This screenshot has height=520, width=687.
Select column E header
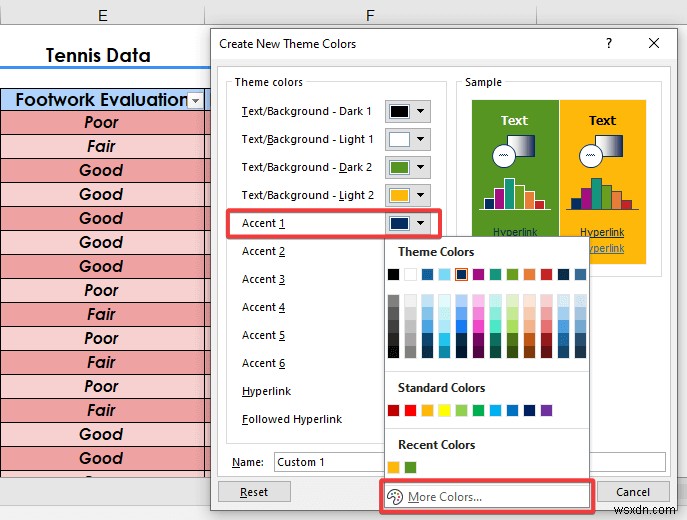(103, 15)
